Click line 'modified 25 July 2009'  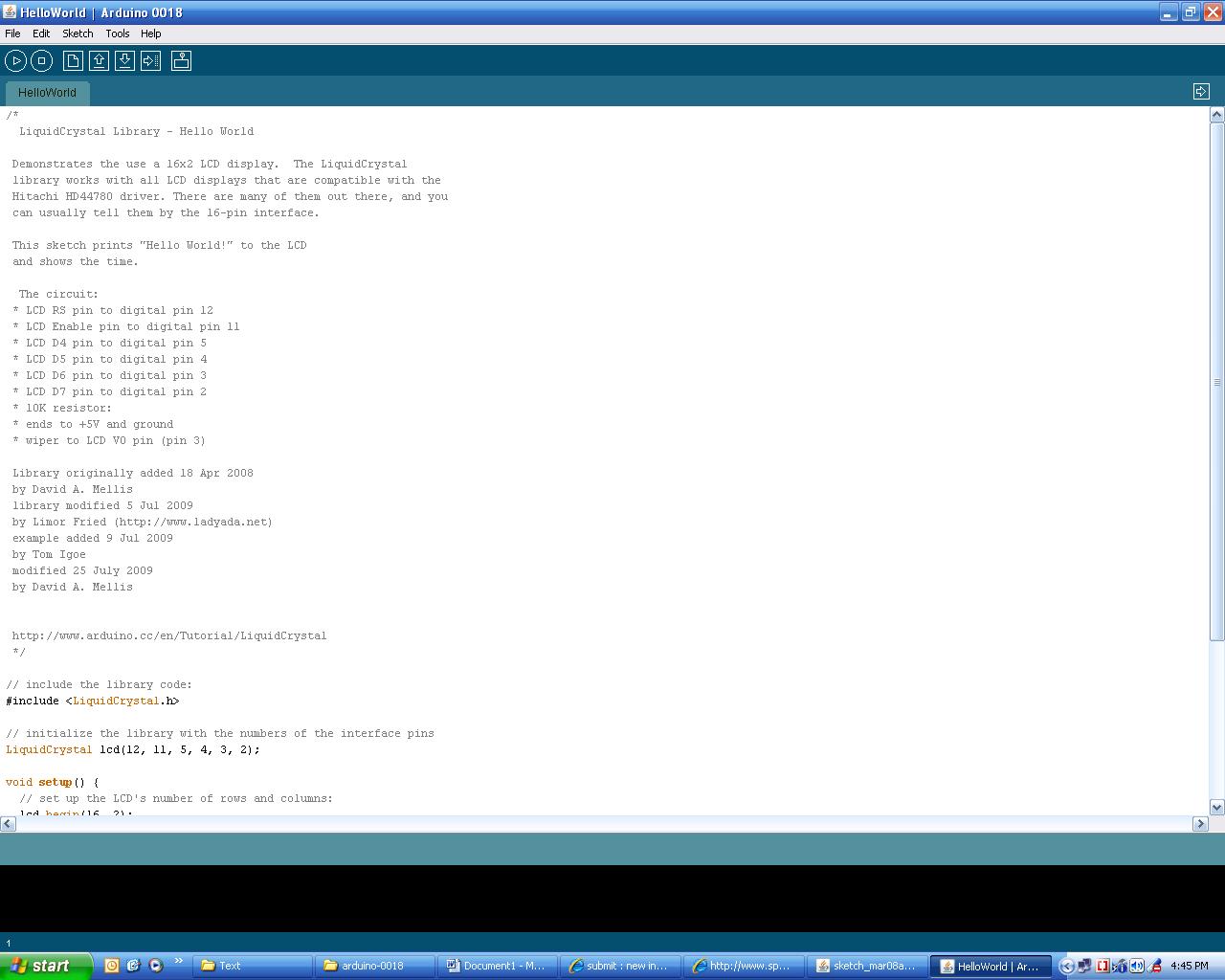tap(82, 570)
